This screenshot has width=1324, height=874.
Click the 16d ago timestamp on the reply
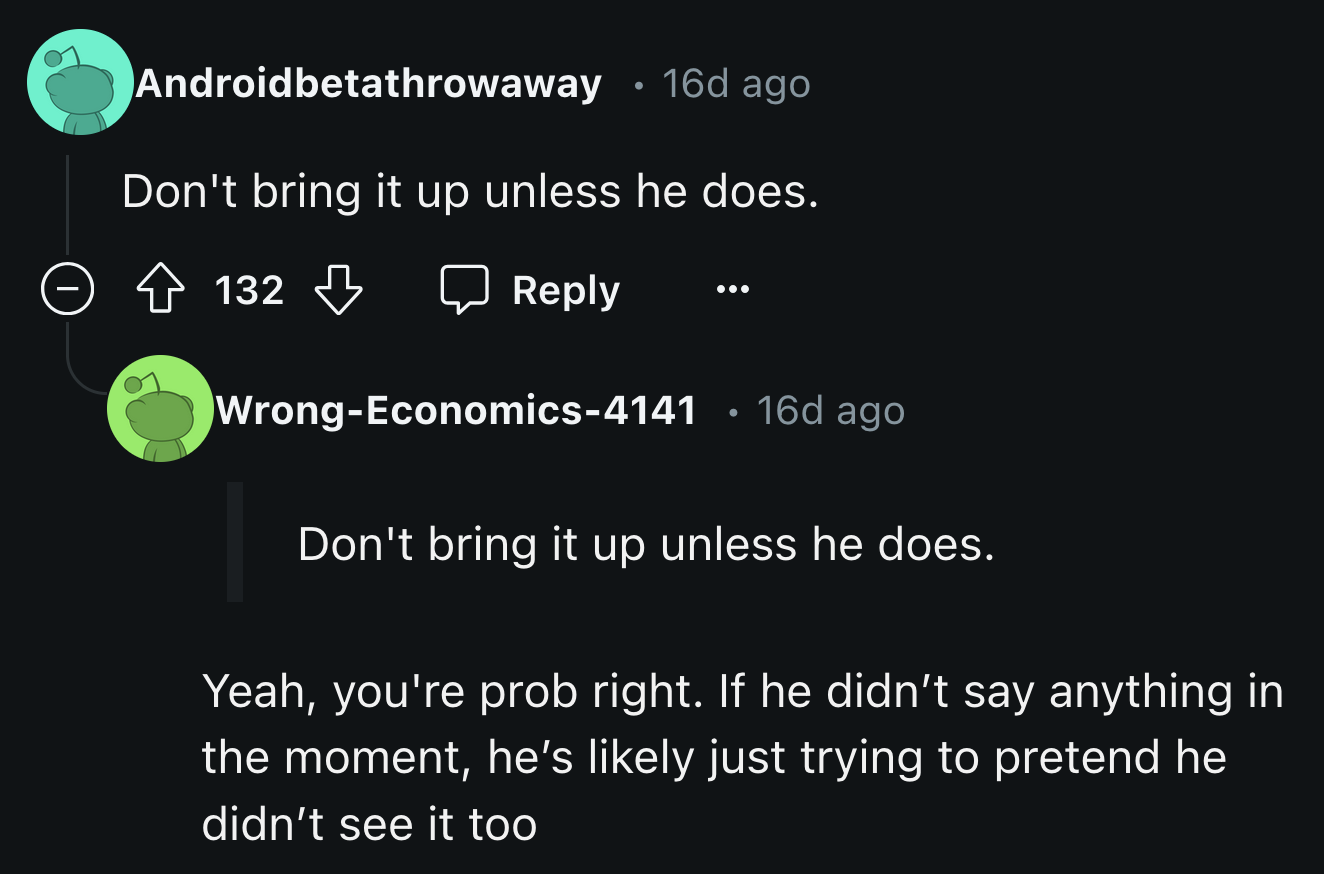[x=830, y=409]
